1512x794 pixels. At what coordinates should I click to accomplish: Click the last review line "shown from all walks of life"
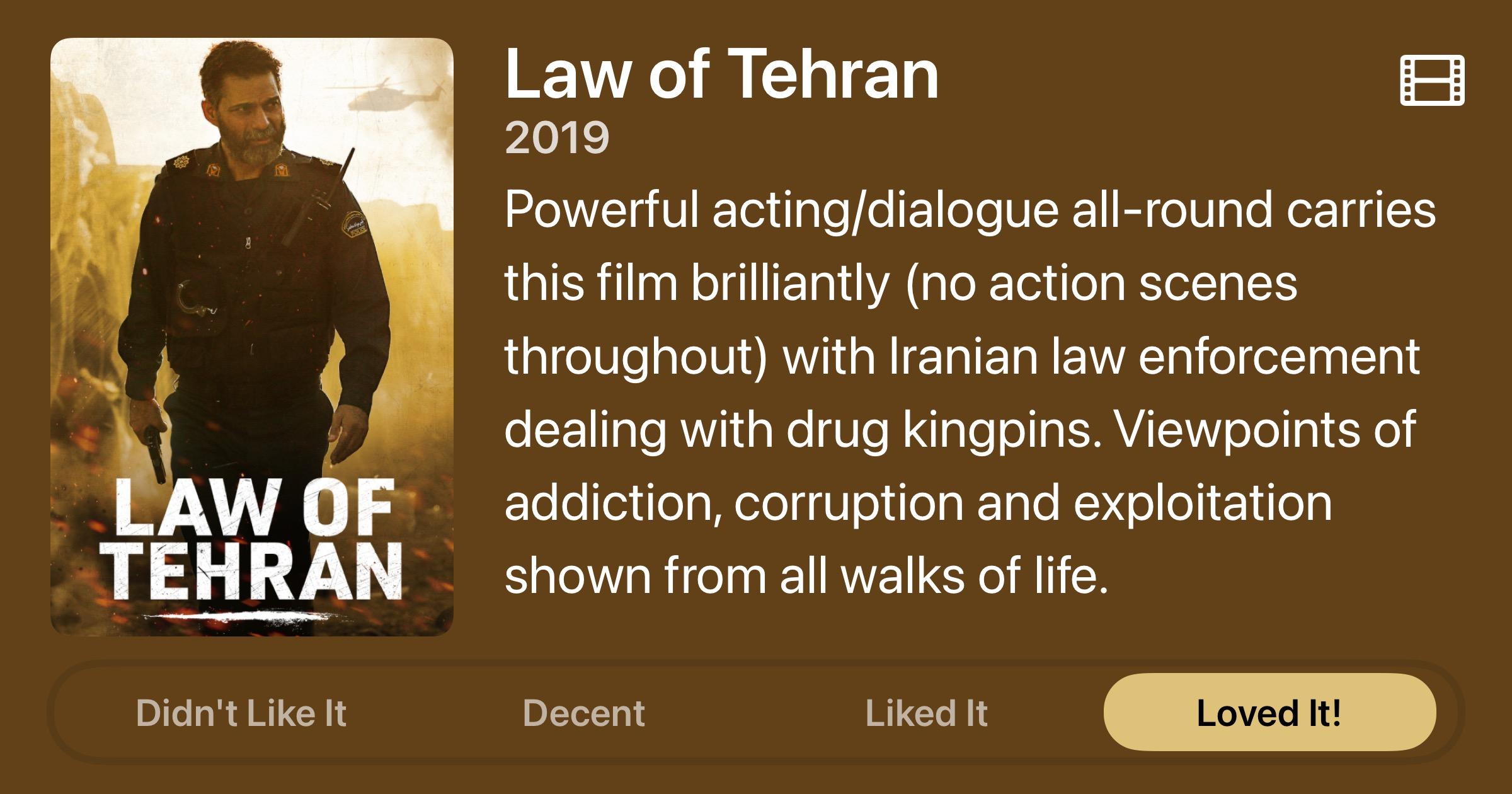tap(805, 576)
